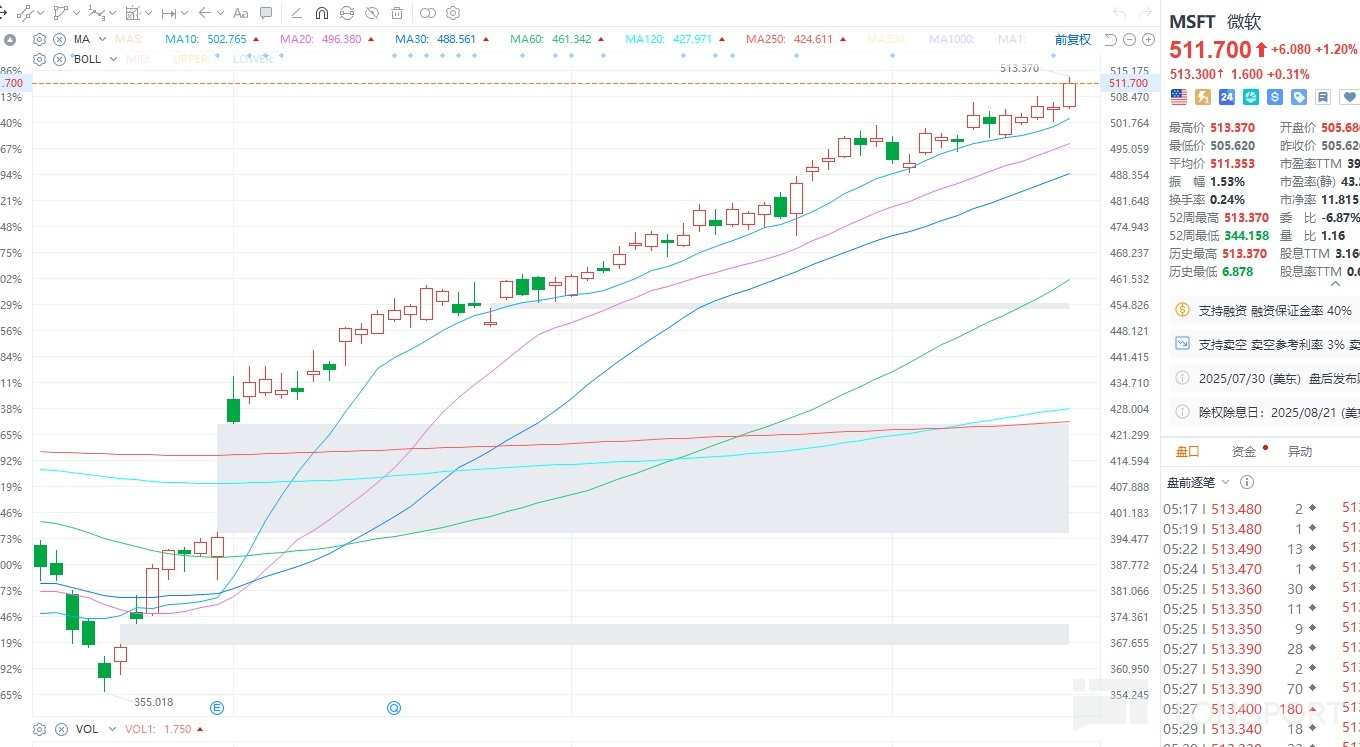Select the magnet snap tool
Screen dimensions: 1360x747
pyautogui.click(x=321, y=13)
